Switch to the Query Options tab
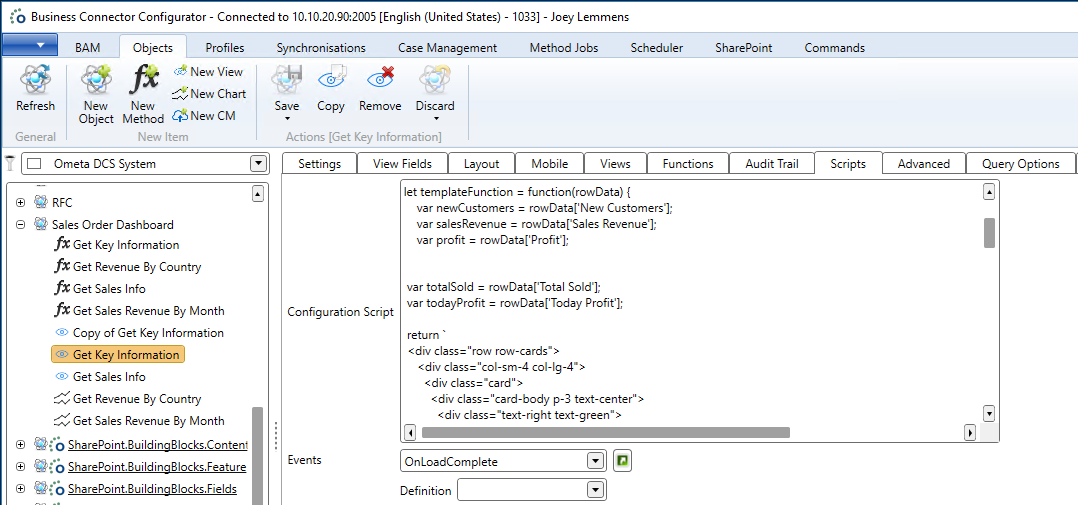Screen dimensions: 1078x505 (x=1020, y=164)
